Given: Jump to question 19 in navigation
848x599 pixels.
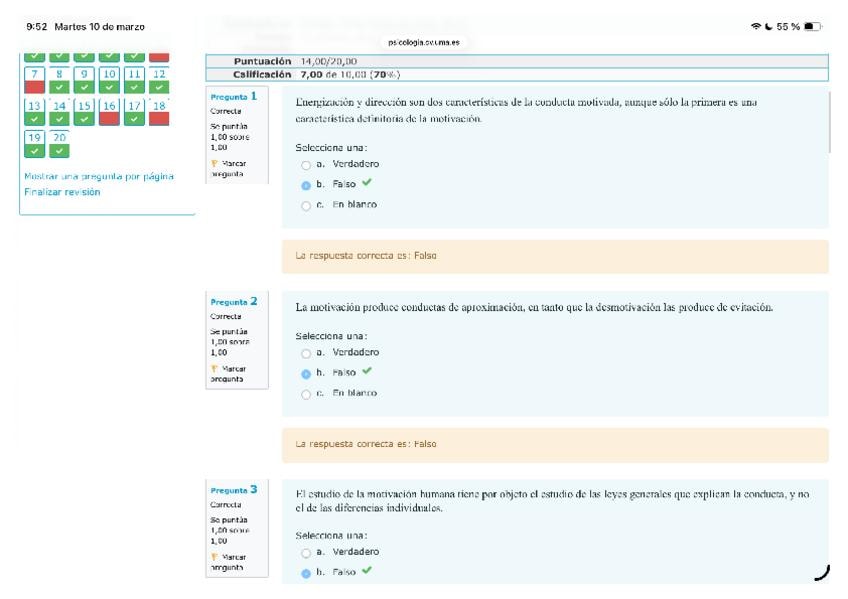Looking at the screenshot, I should (x=34, y=144).
